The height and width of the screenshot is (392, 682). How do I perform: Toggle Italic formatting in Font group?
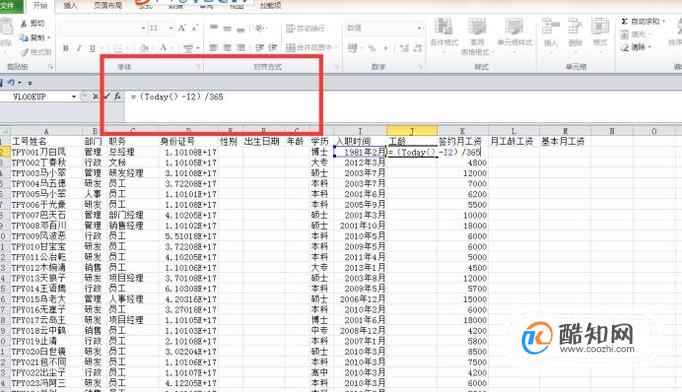click(79, 48)
